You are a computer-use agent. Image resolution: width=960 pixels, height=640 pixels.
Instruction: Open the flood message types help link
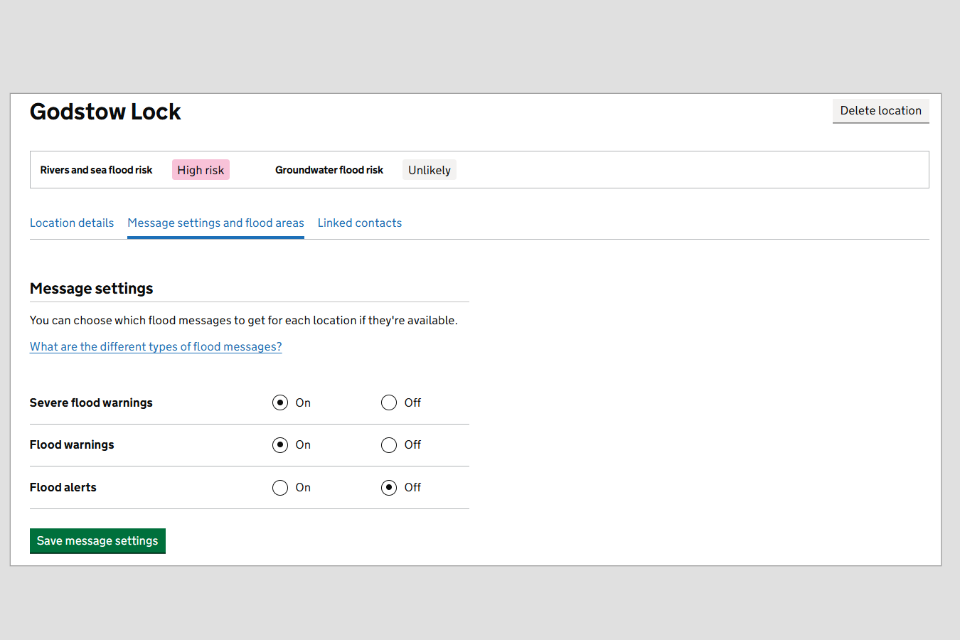point(156,347)
